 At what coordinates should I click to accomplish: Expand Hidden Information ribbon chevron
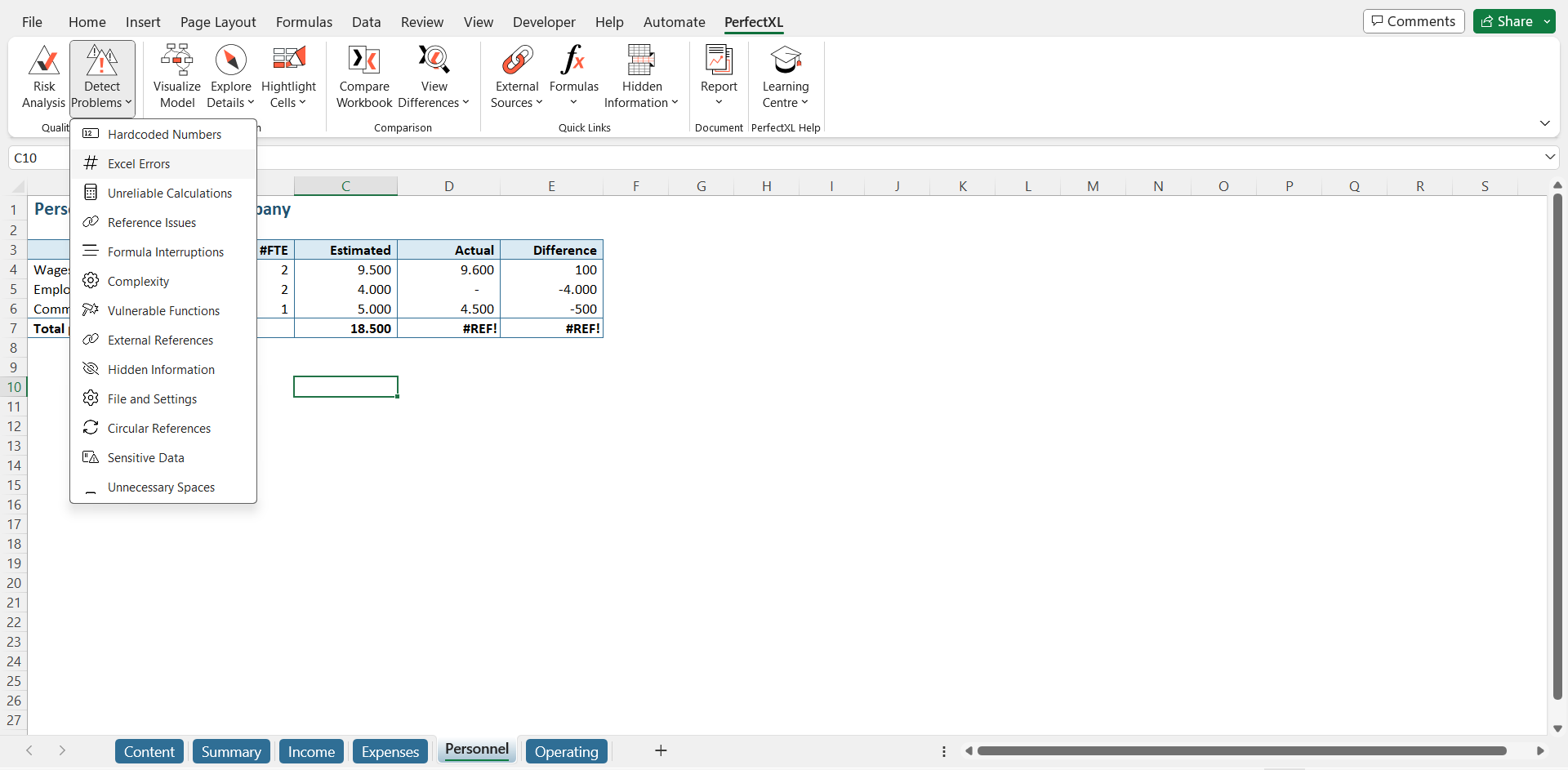[x=675, y=103]
